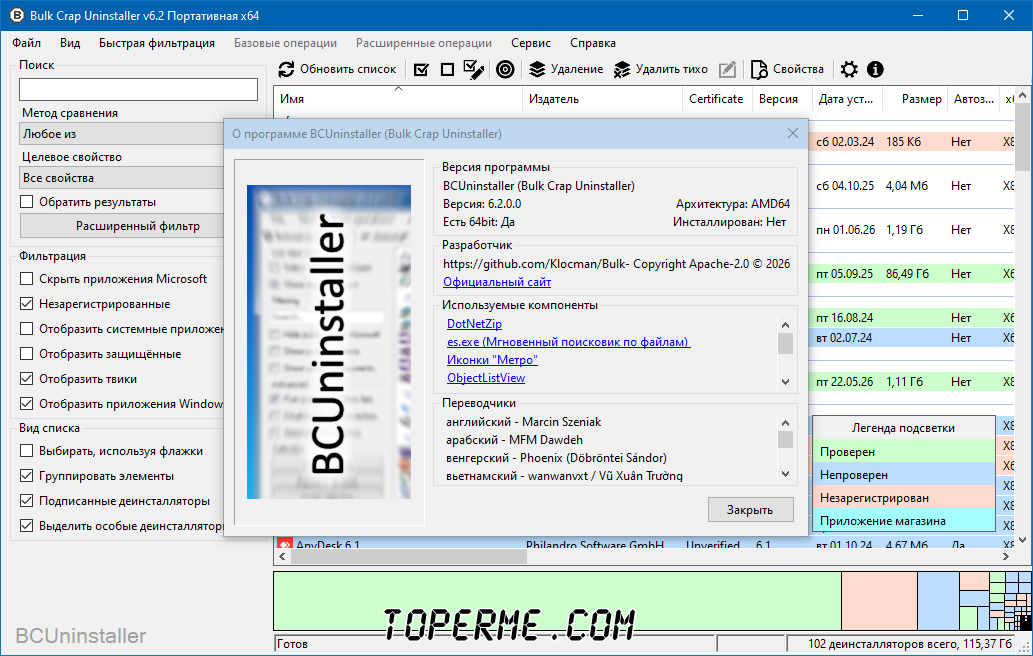Click the "Закрыть" button

[750, 509]
